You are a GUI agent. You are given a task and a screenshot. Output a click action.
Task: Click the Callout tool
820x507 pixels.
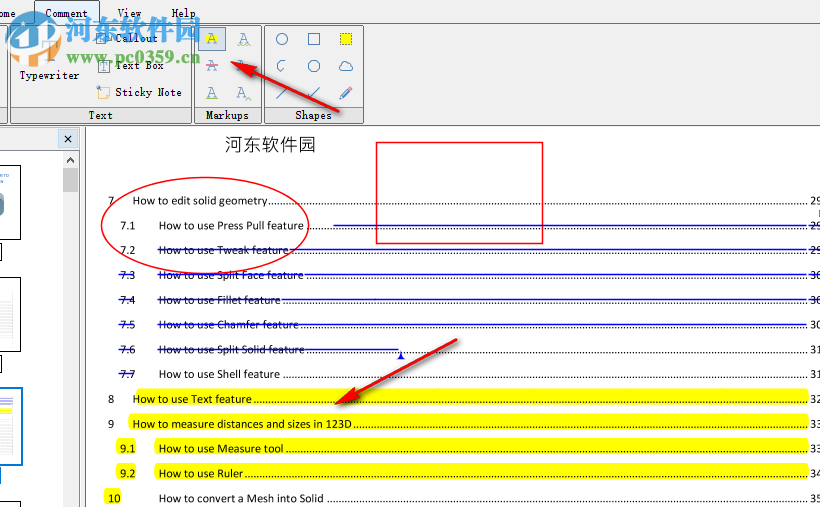(x=128, y=38)
